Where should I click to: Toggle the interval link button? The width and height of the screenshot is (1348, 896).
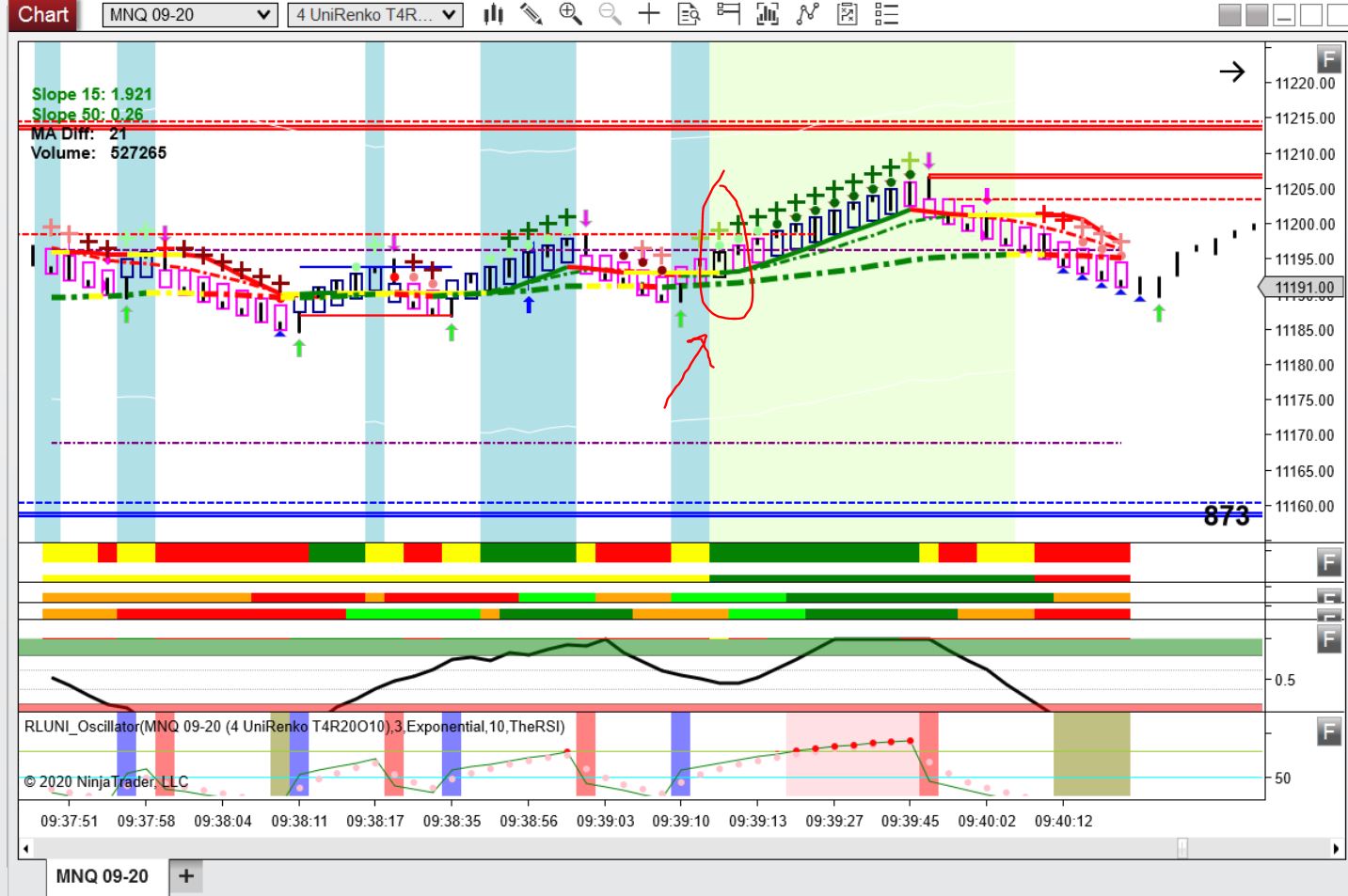pyautogui.click(x=1258, y=14)
